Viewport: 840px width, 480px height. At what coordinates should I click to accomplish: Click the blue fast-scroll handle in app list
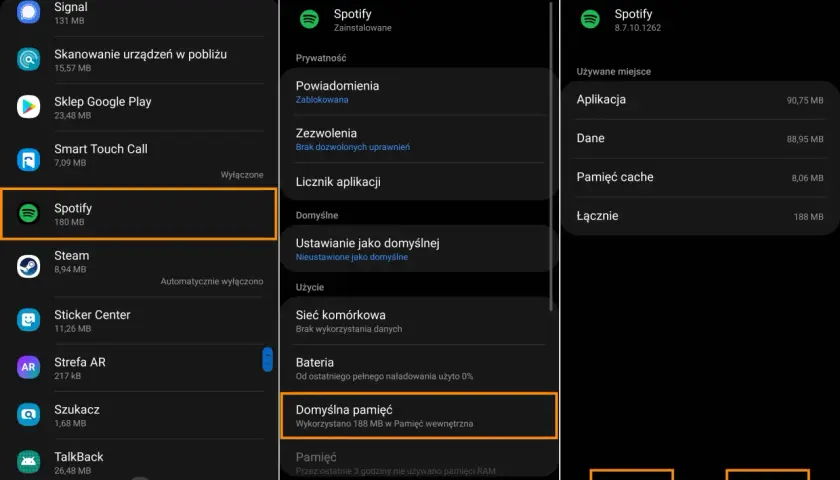click(x=267, y=359)
